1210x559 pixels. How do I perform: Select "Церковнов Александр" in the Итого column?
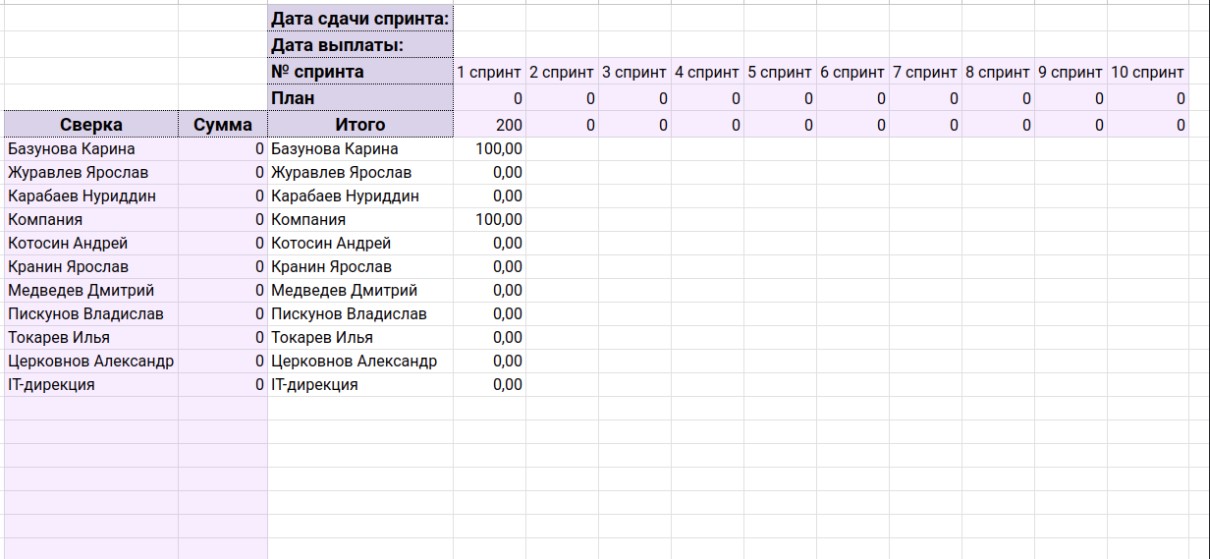[x=360, y=360]
